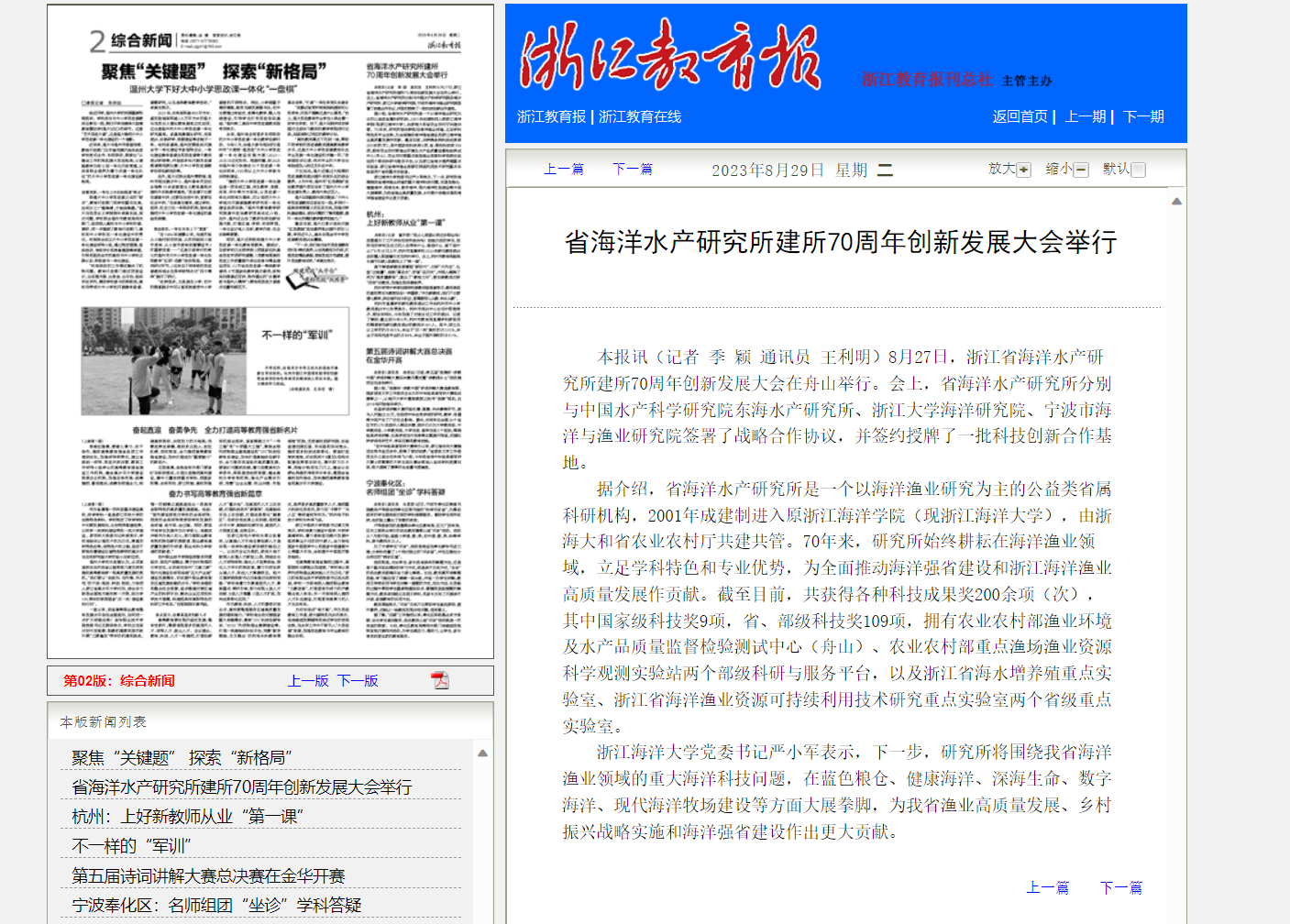1290x924 pixels.
Task: Click top 上一篇 article link
Action: pyautogui.click(x=564, y=169)
